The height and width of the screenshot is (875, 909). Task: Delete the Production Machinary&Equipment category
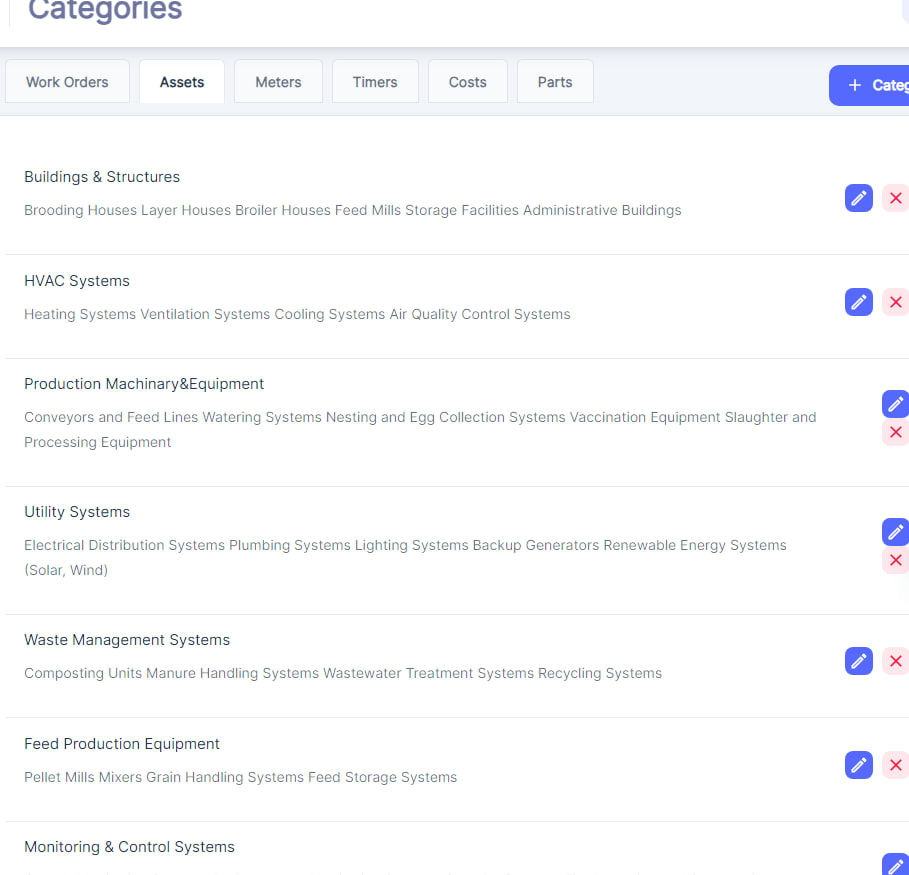coord(895,433)
